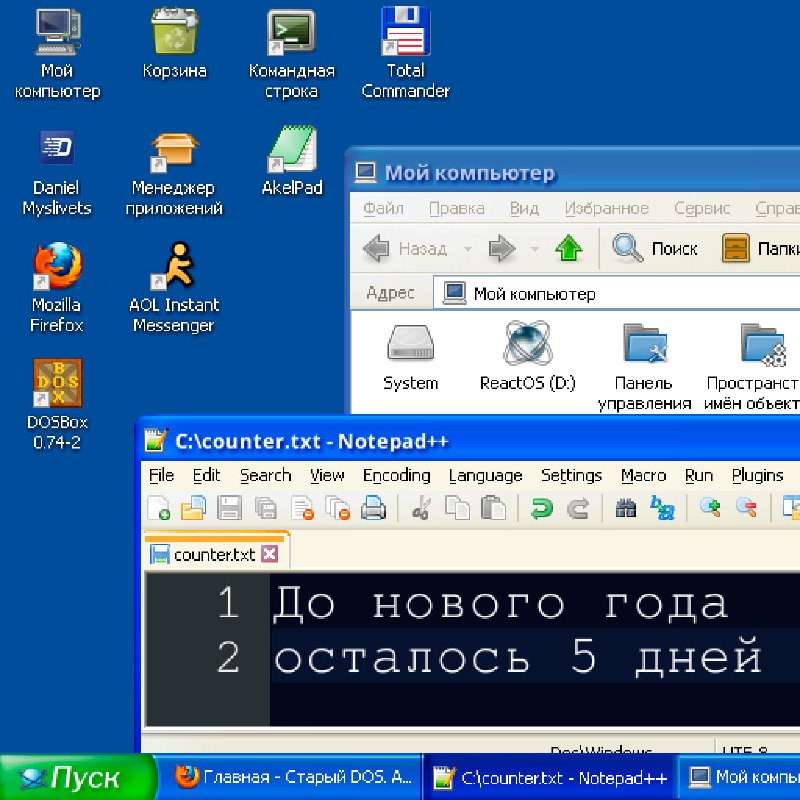Click the Zoom In icon in Notepad++

coord(710,508)
